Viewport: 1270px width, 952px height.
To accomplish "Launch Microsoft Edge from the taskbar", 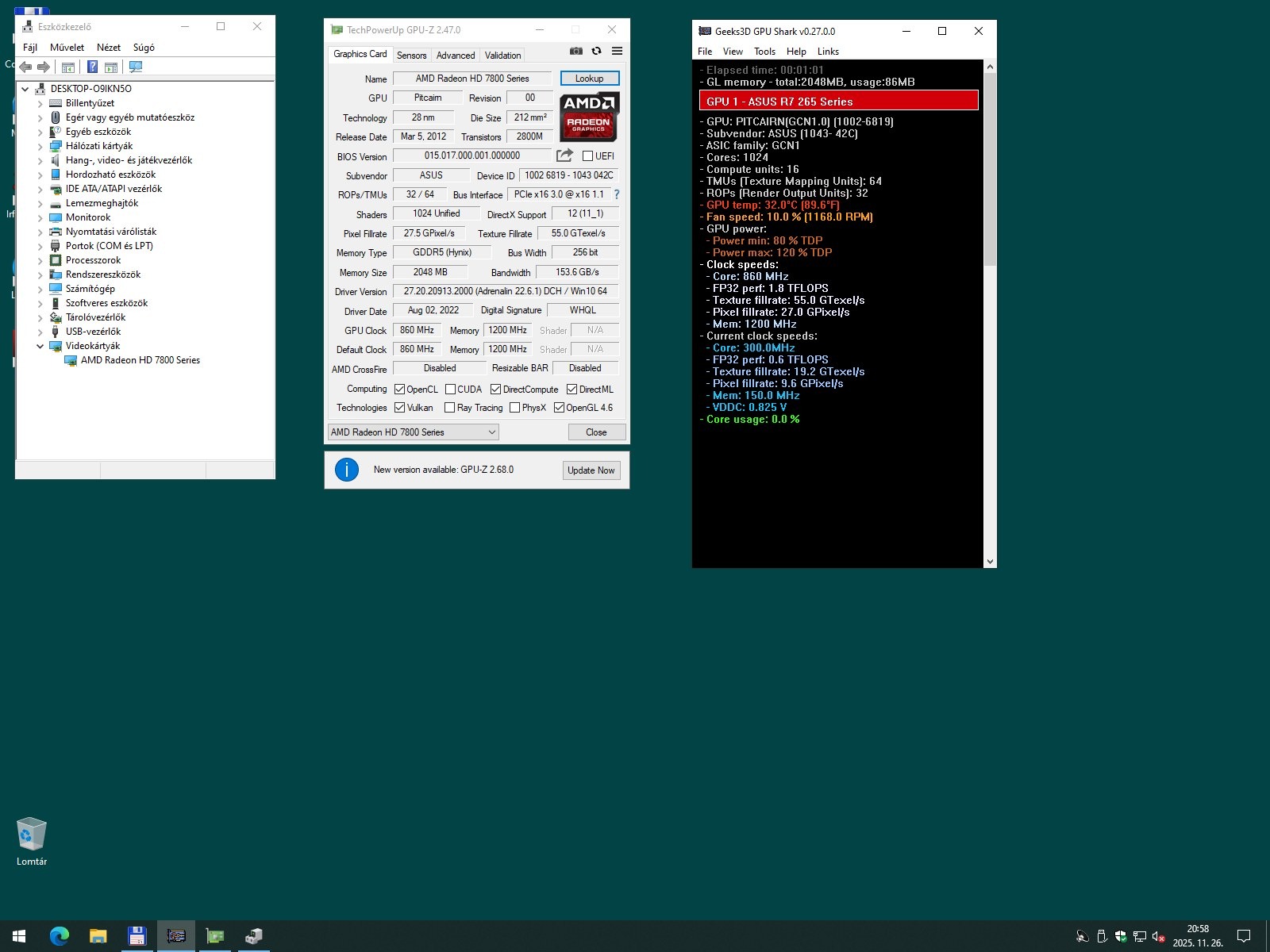I will point(59,936).
